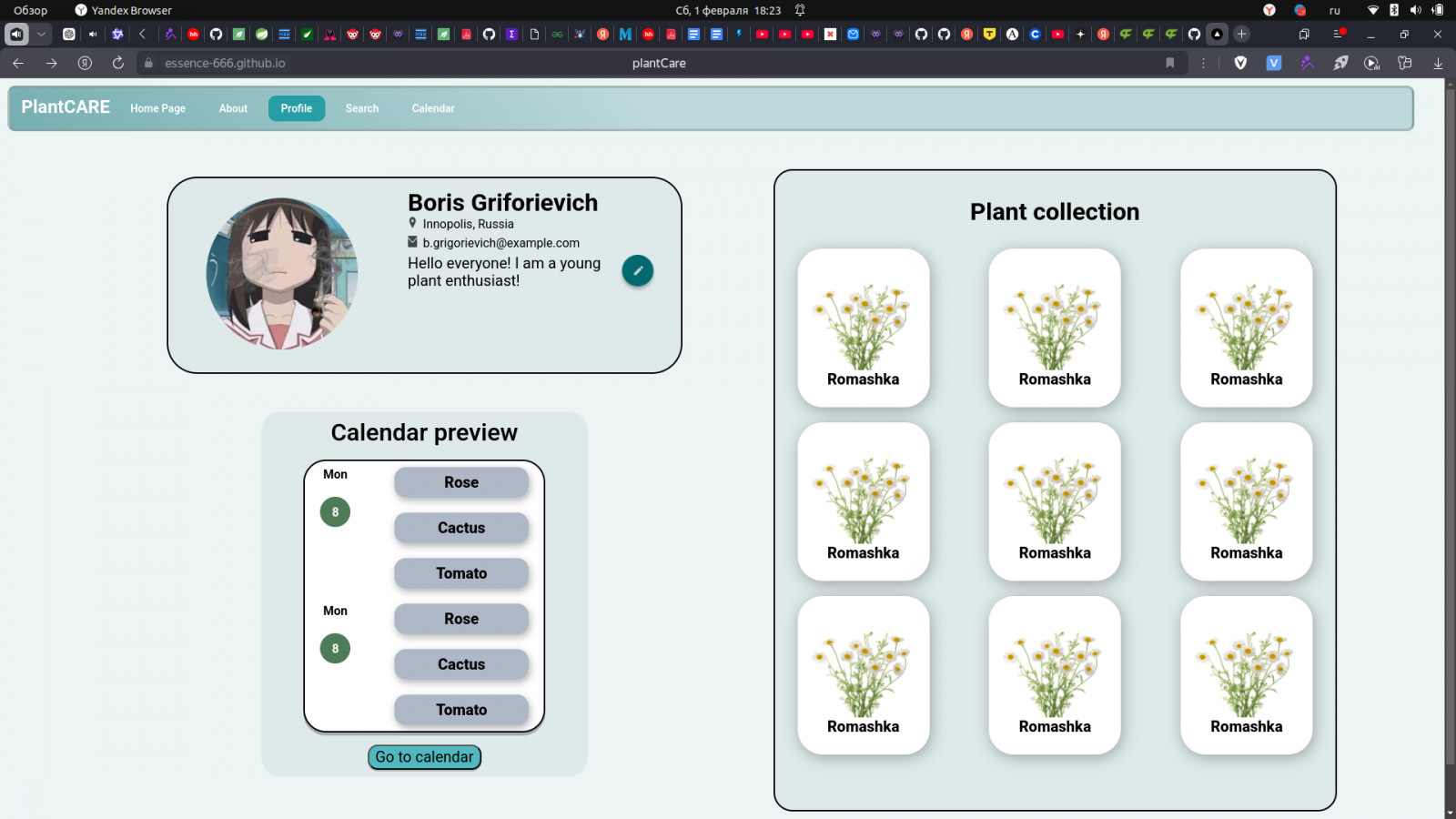Open the bottom-right Romashka plant card
Image resolution: width=1456 pixels, height=819 pixels.
pyautogui.click(x=1247, y=675)
